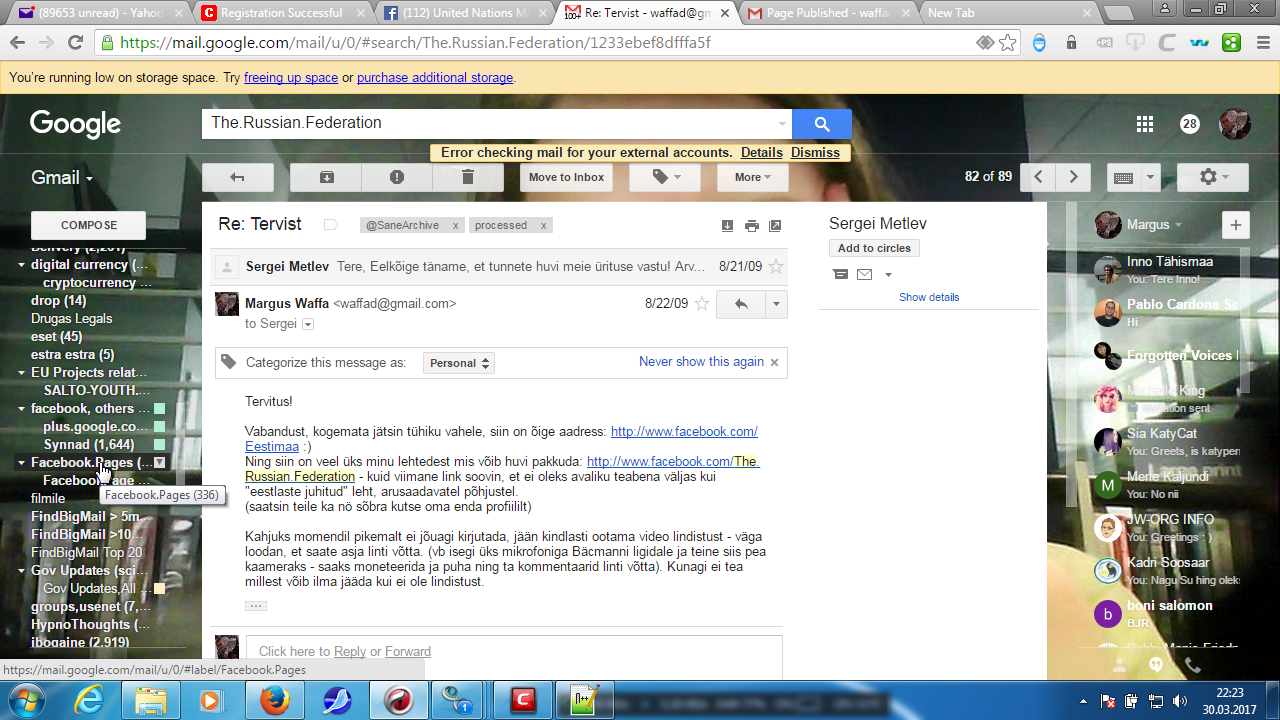Click the Facebook.Pages label color swatch
Screen dimensions: 1280x720
coord(159,462)
